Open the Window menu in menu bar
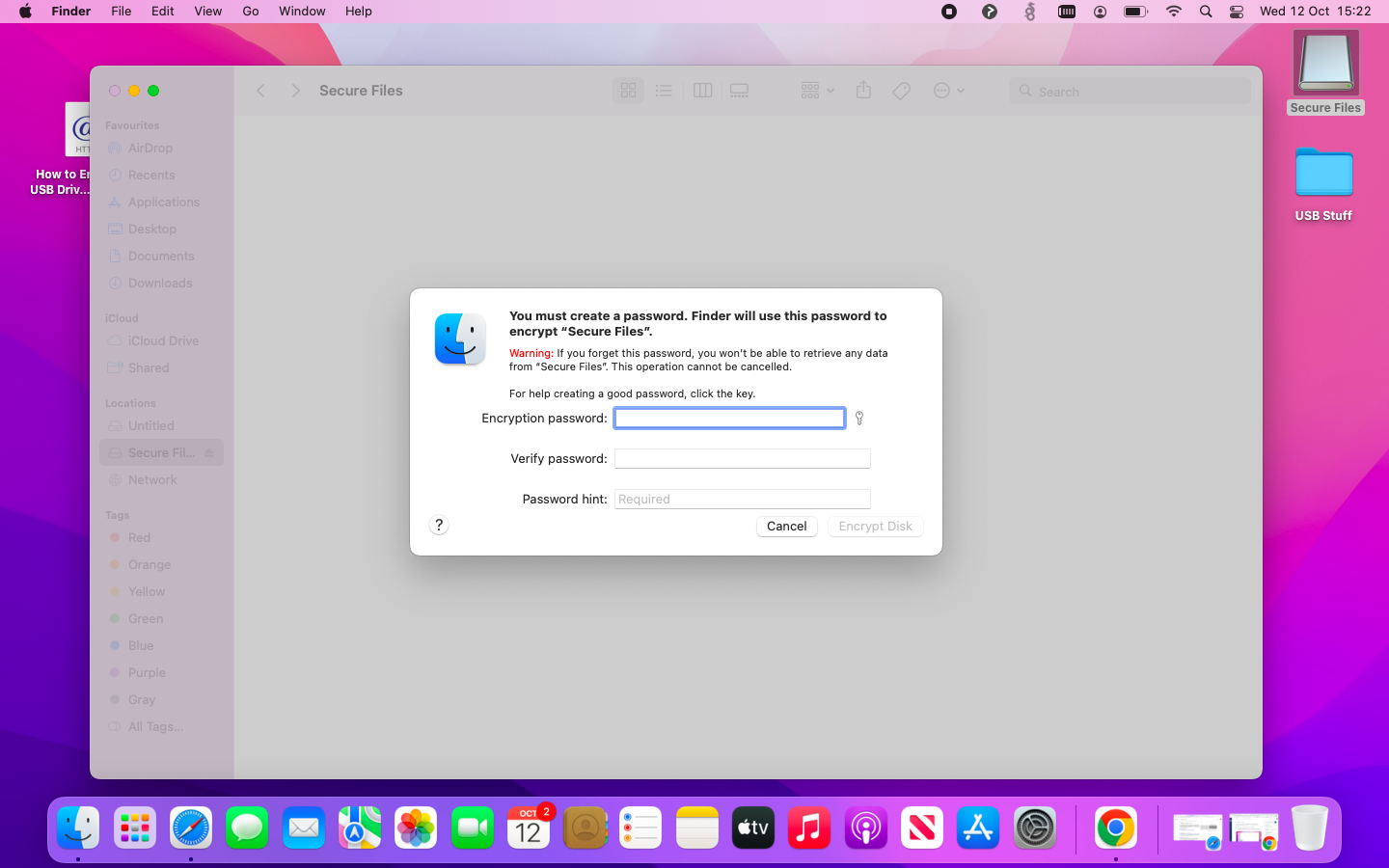Screen dimensions: 1389x868 (x=302, y=12)
